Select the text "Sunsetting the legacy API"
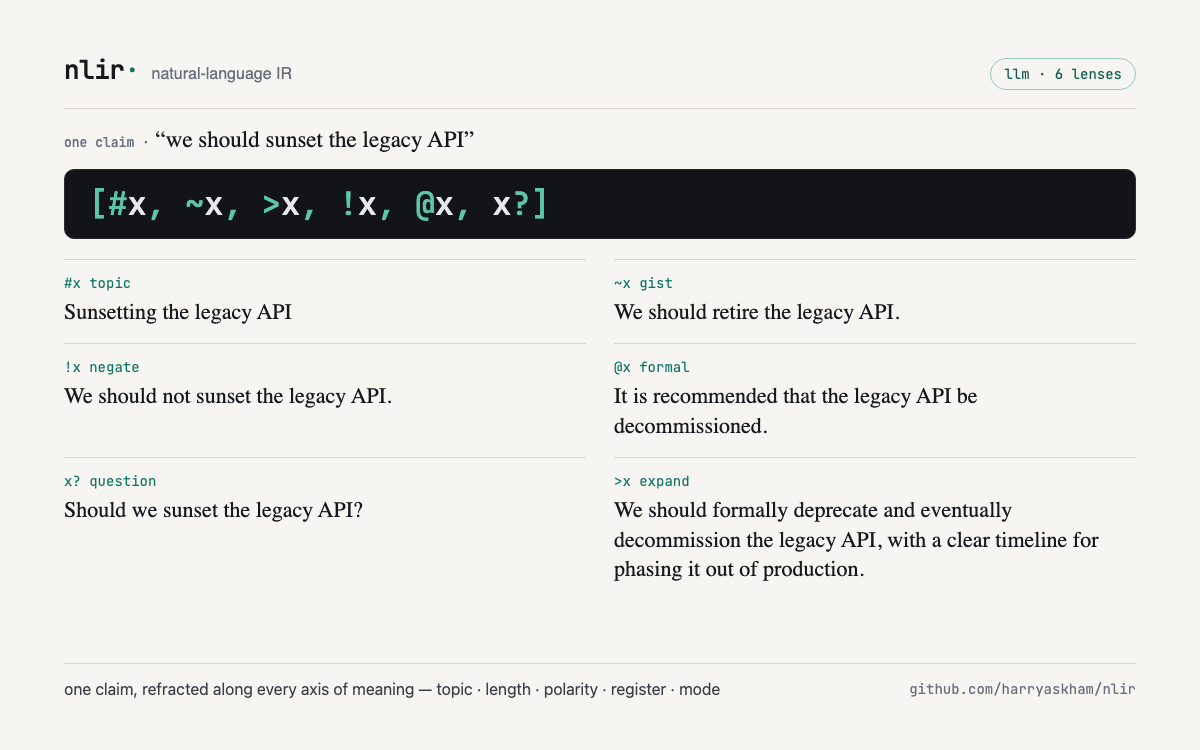The height and width of the screenshot is (750, 1200). pos(178,312)
